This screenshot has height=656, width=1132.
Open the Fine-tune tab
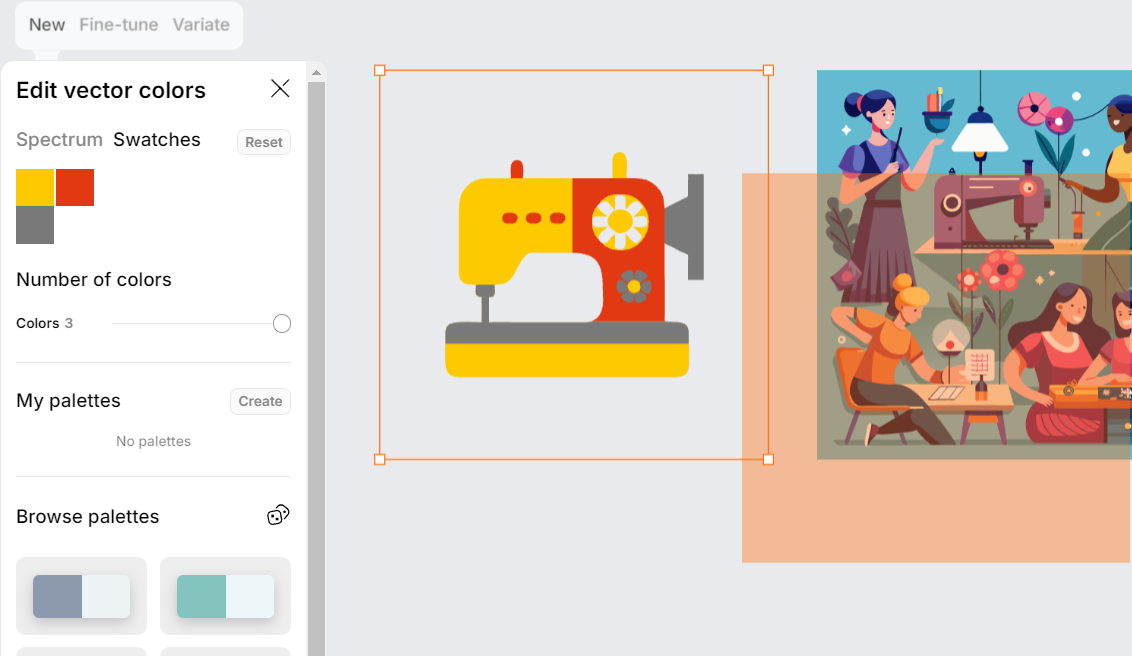coord(118,25)
